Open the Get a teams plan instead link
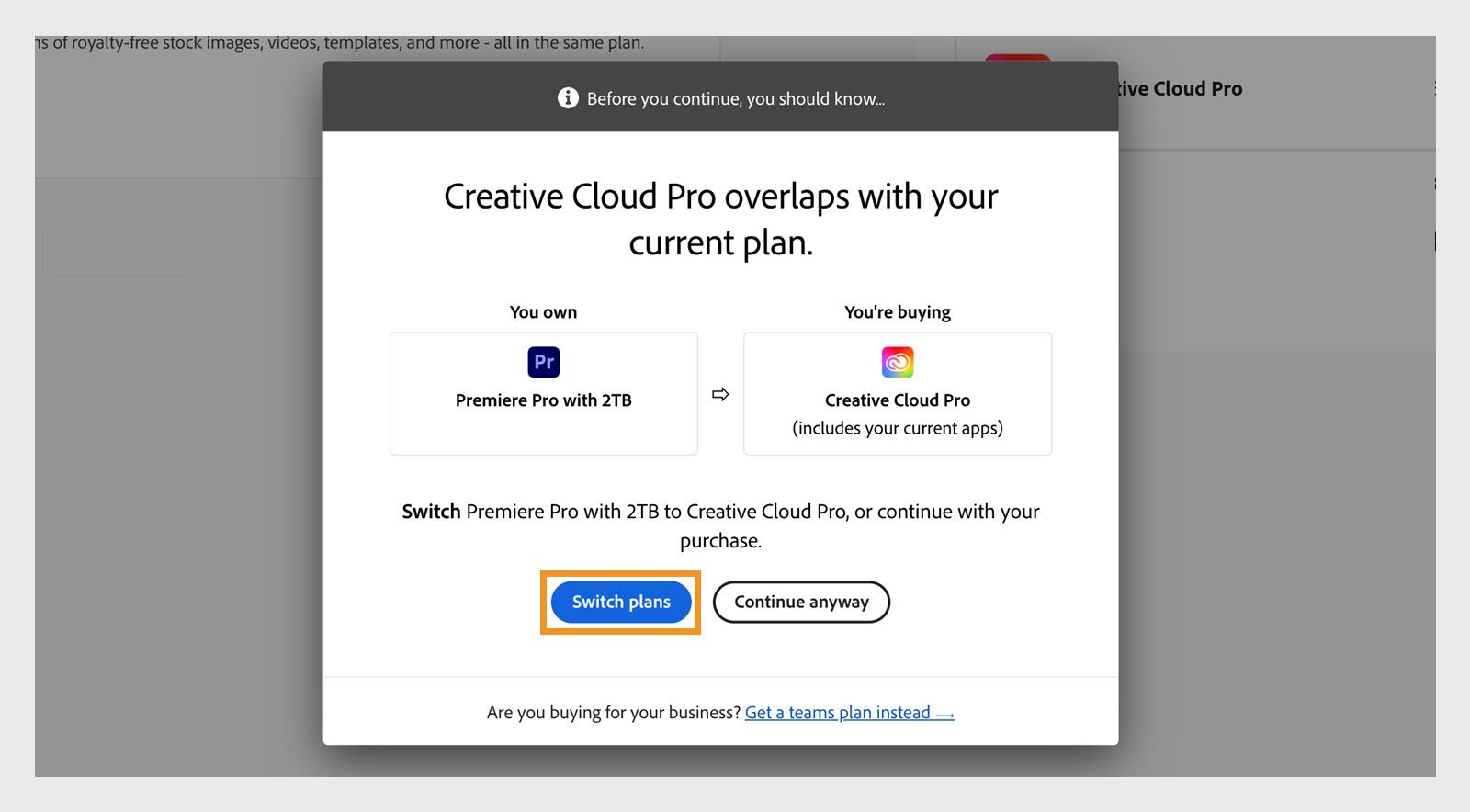Screen dimensions: 1470x812 pos(849,713)
